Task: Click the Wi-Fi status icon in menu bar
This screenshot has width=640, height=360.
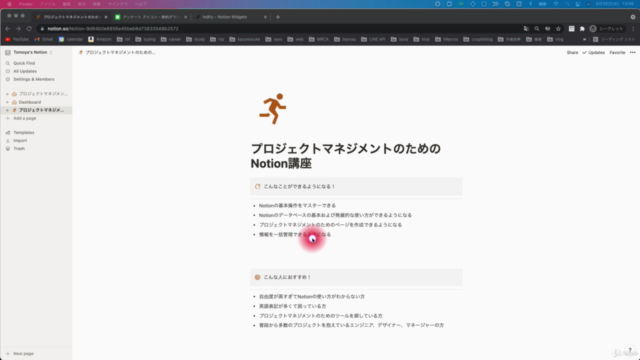Action: 556,4
